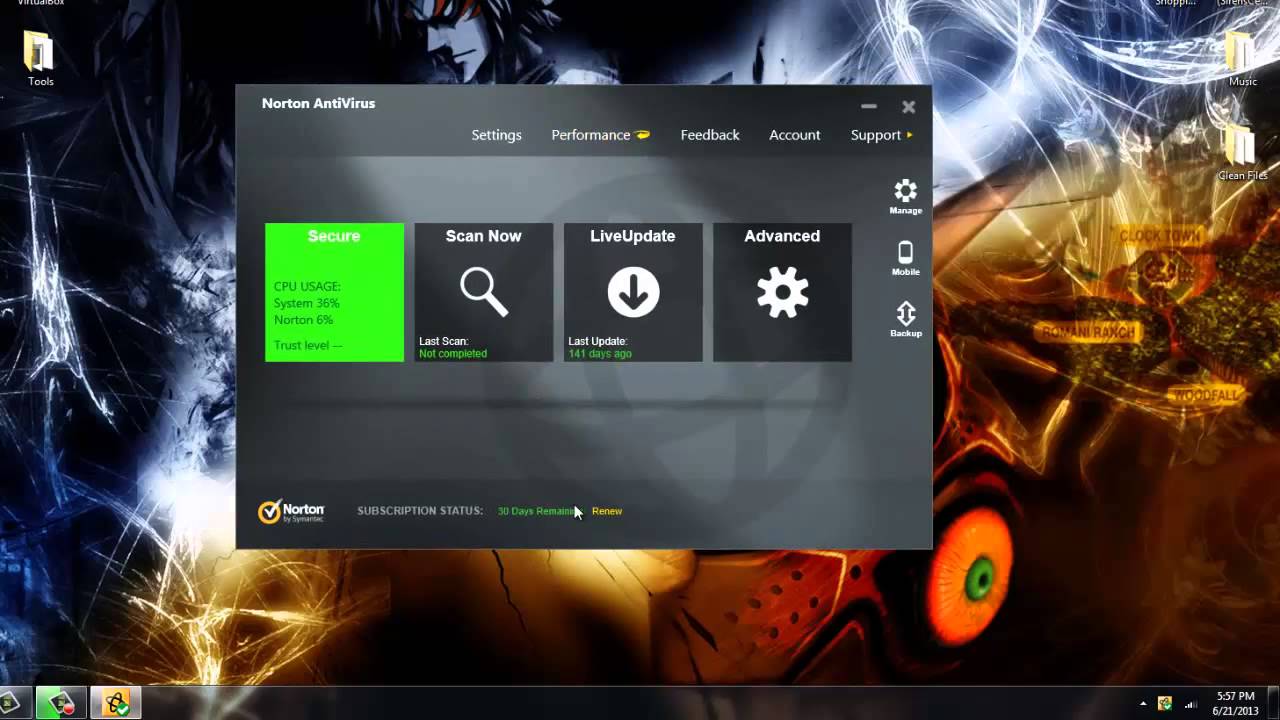Open the Clean Files desktop folder

point(1242,152)
